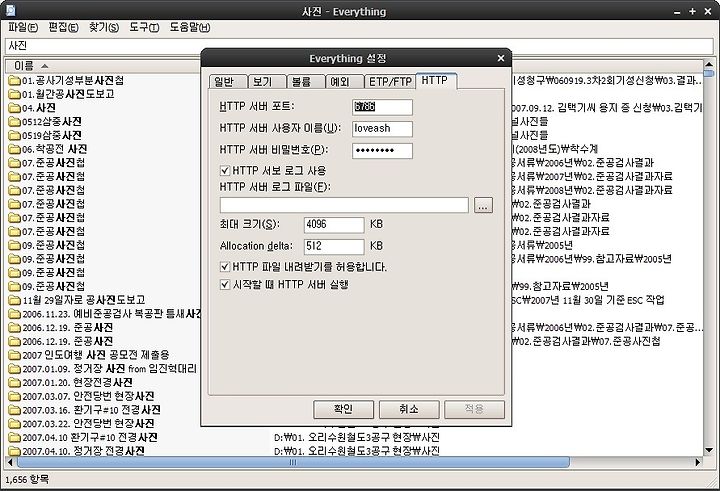Click the HTTP 서버 사용자 이름 field
Viewport: 720px width, 491px height.
click(x=382, y=129)
